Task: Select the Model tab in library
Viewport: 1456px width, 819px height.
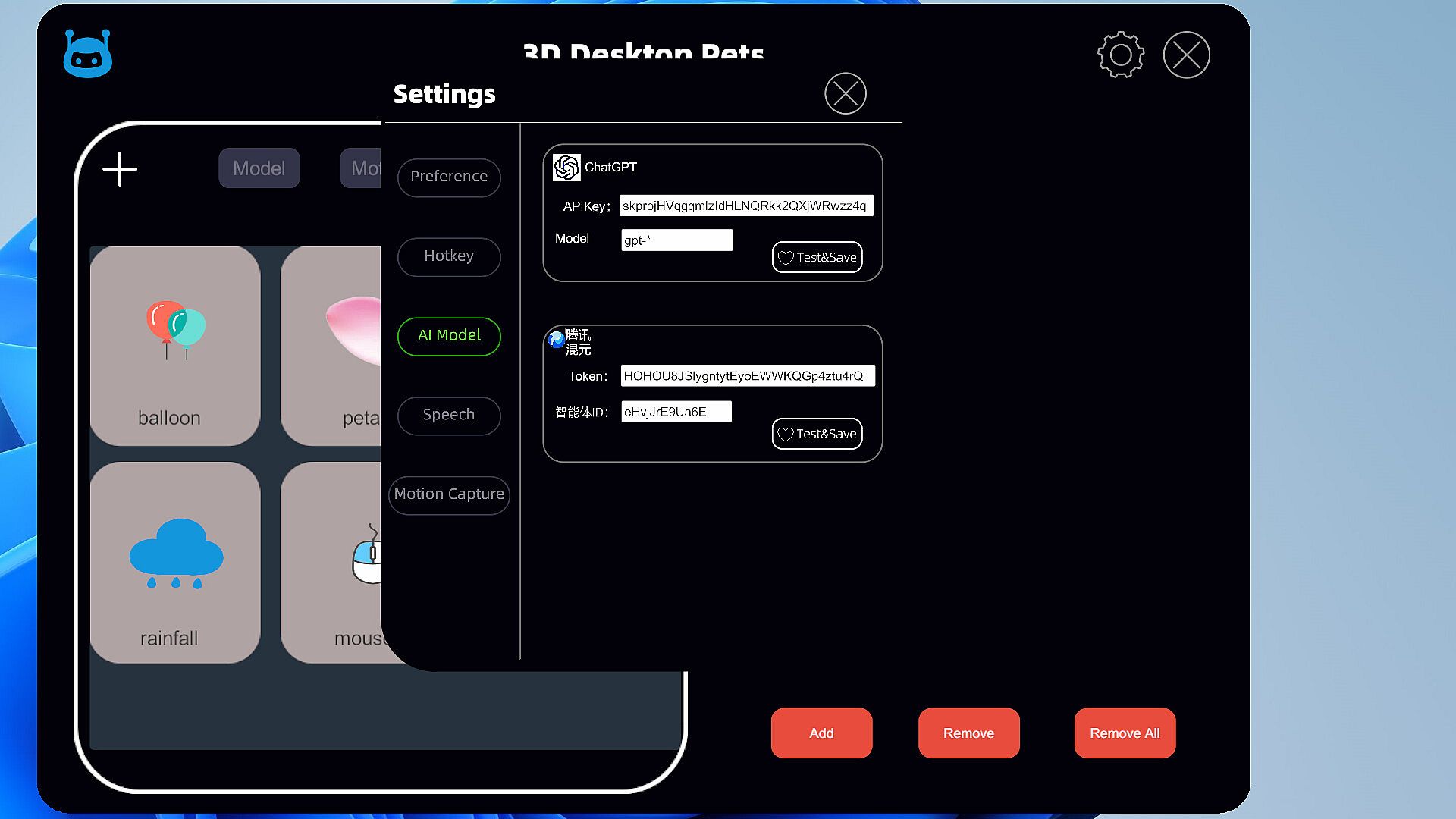Action: click(x=259, y=168)
